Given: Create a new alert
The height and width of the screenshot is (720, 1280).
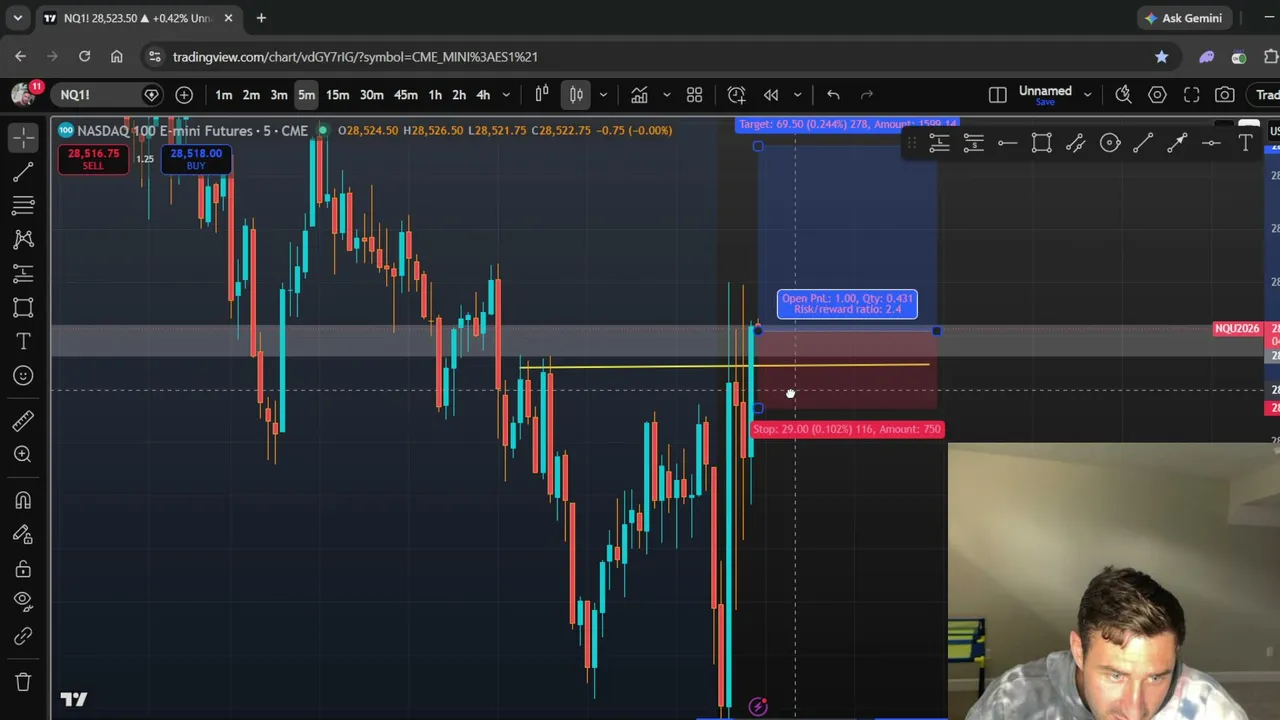Looking at the screenshot, I should point(736,95).
